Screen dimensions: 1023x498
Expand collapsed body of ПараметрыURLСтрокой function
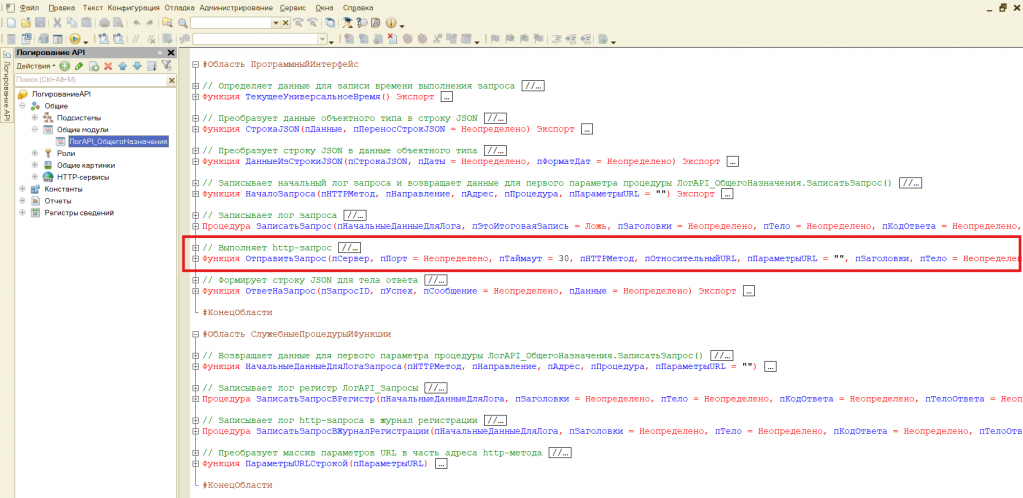[441, 464]
